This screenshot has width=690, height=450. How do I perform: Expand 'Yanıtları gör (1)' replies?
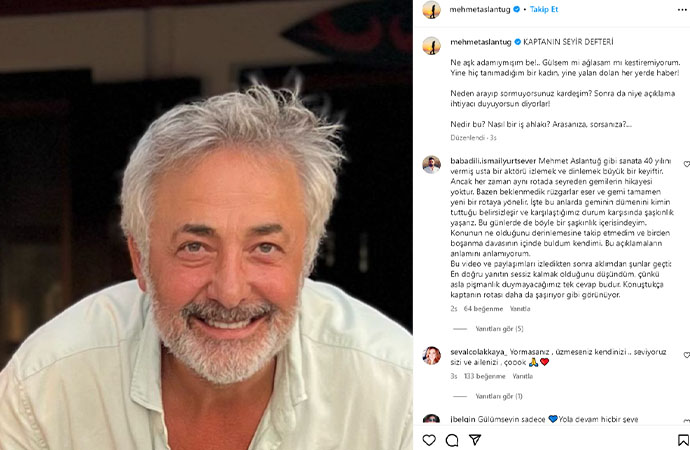[499, 396]
